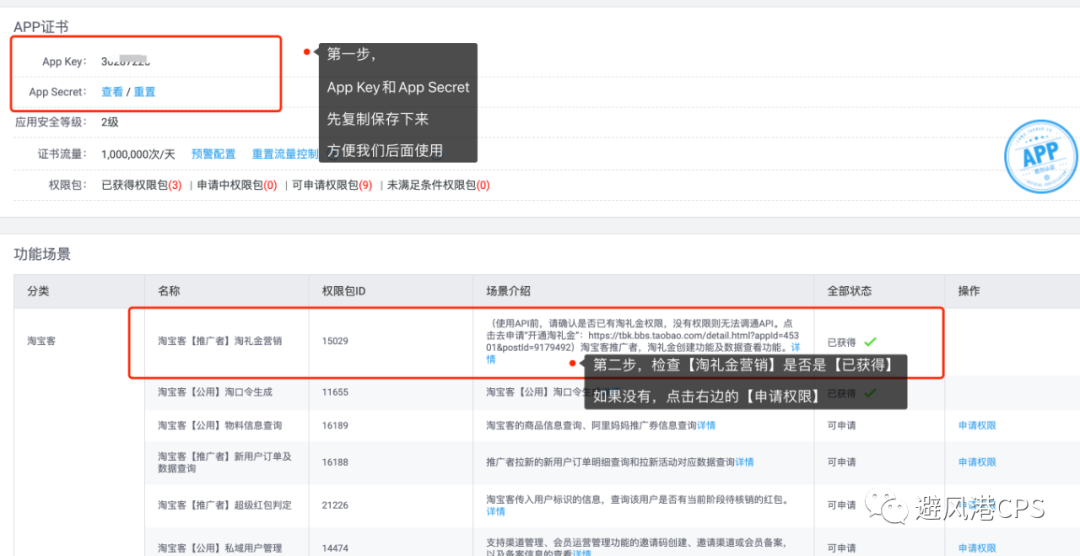Click 淘宝客【推广者】淘礼金营销 name cell
This screenshot has width=1080, height=556.
tap(220, 340)
